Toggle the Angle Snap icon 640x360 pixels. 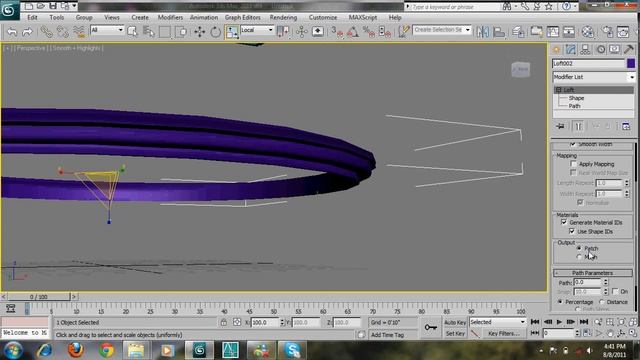[x=353, y=31]
